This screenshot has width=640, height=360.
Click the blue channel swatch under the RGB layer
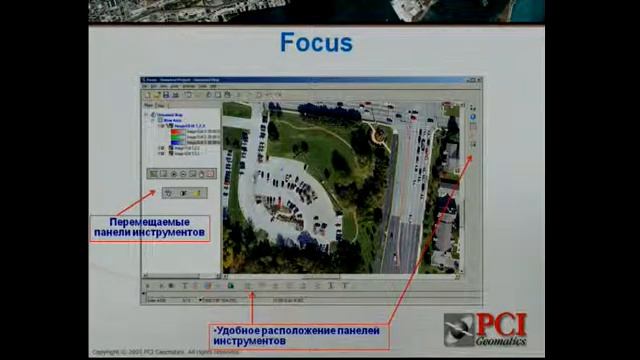pyautogui.click(x=178, y=142)
